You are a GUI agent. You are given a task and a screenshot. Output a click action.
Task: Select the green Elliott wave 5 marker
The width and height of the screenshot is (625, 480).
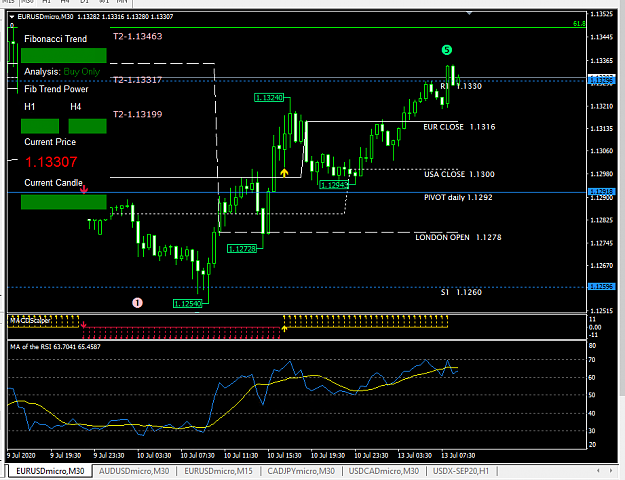[447, 50]
